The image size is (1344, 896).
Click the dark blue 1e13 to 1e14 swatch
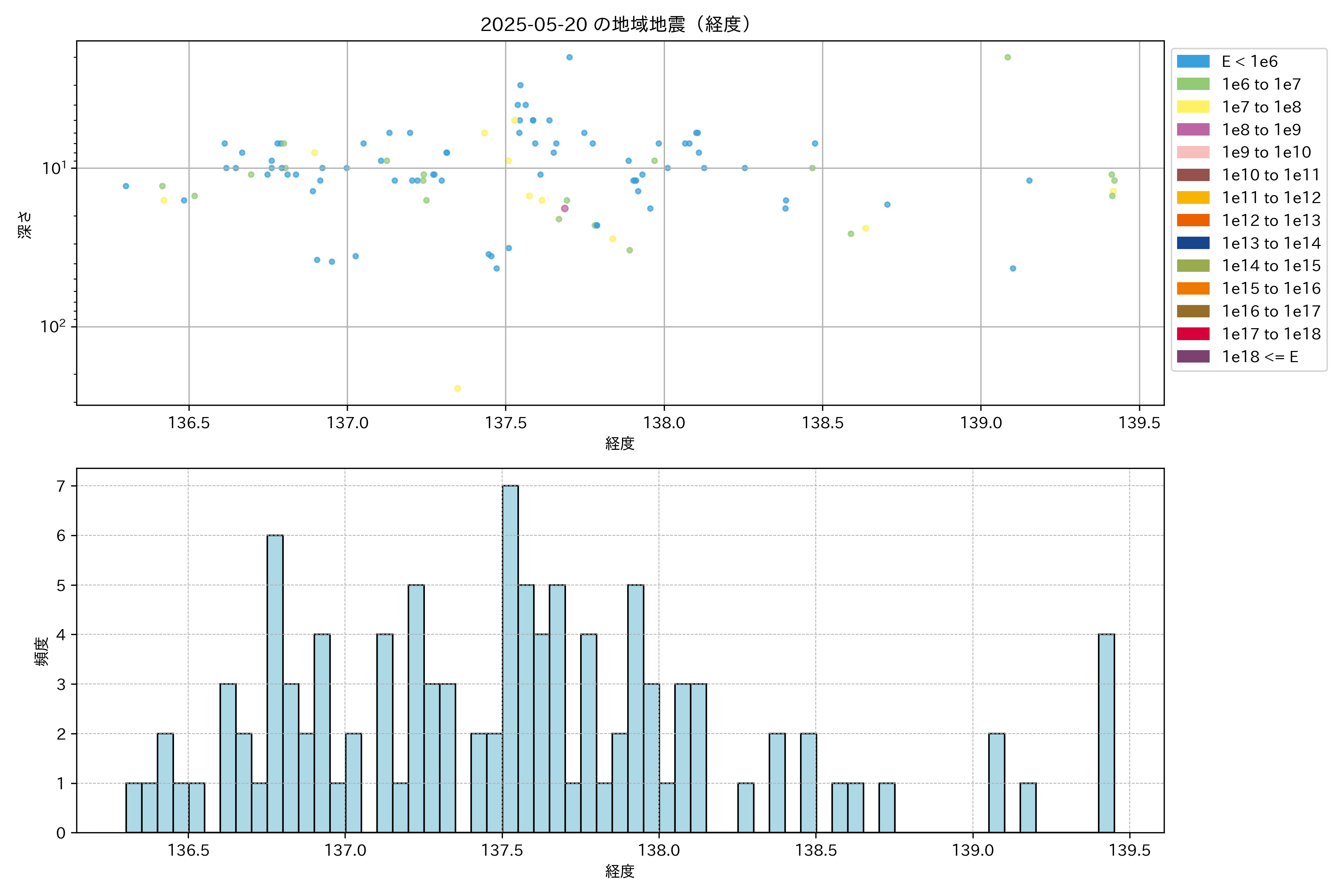[1192, 243]
